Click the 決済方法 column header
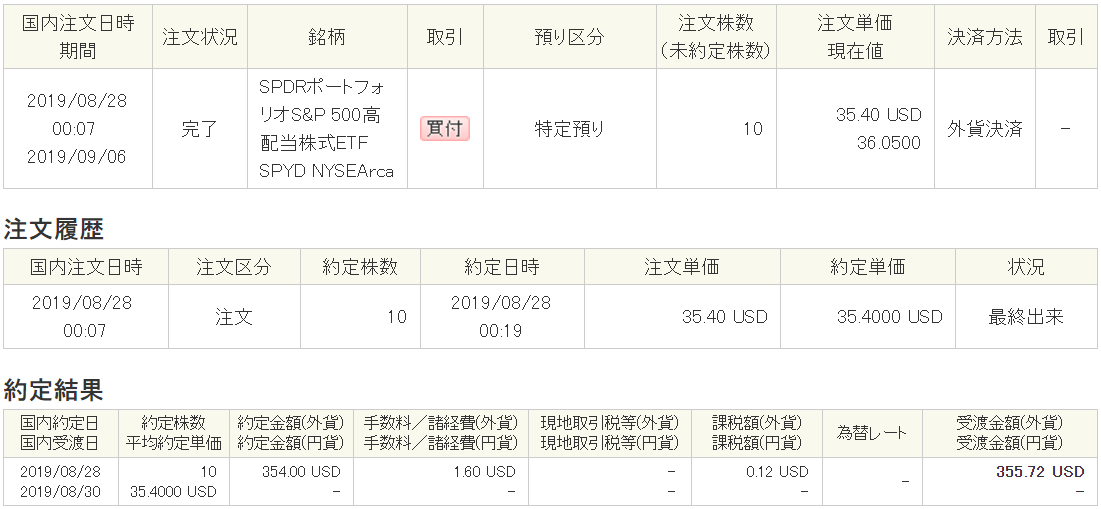 point(984,38)
